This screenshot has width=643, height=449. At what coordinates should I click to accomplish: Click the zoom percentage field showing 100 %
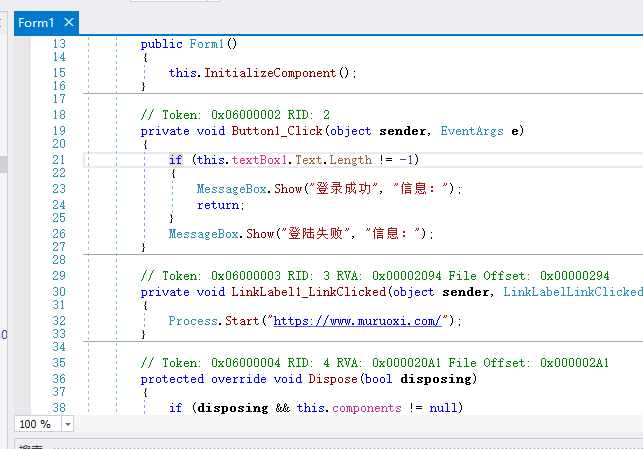[x=38, y=424]
